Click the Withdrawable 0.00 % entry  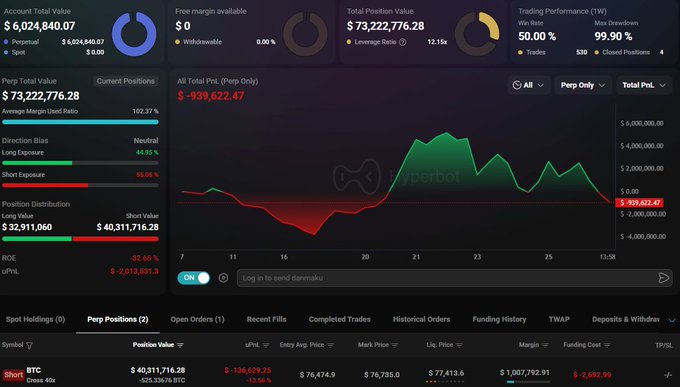[226, 42]
